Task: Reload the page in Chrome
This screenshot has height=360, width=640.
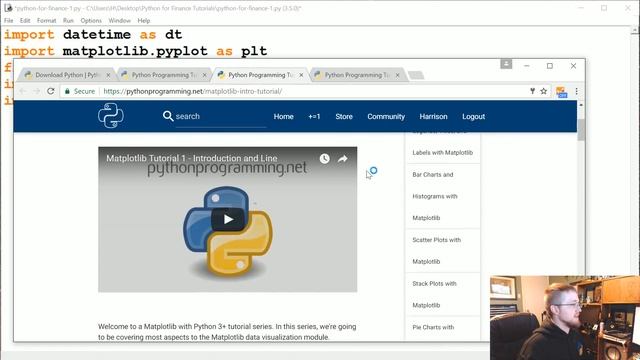Action: coord(51,91)
